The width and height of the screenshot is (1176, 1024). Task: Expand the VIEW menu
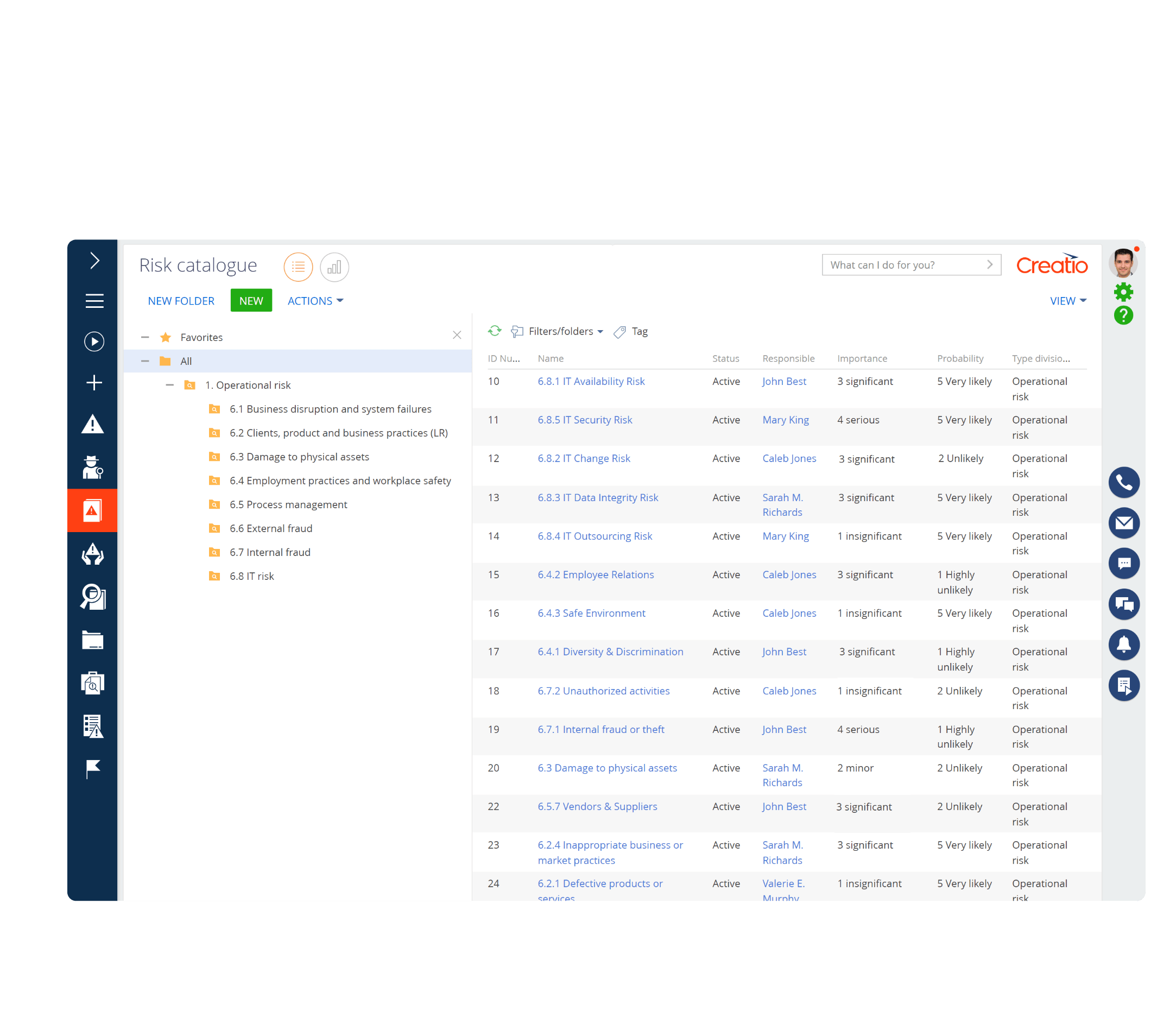1067,301
